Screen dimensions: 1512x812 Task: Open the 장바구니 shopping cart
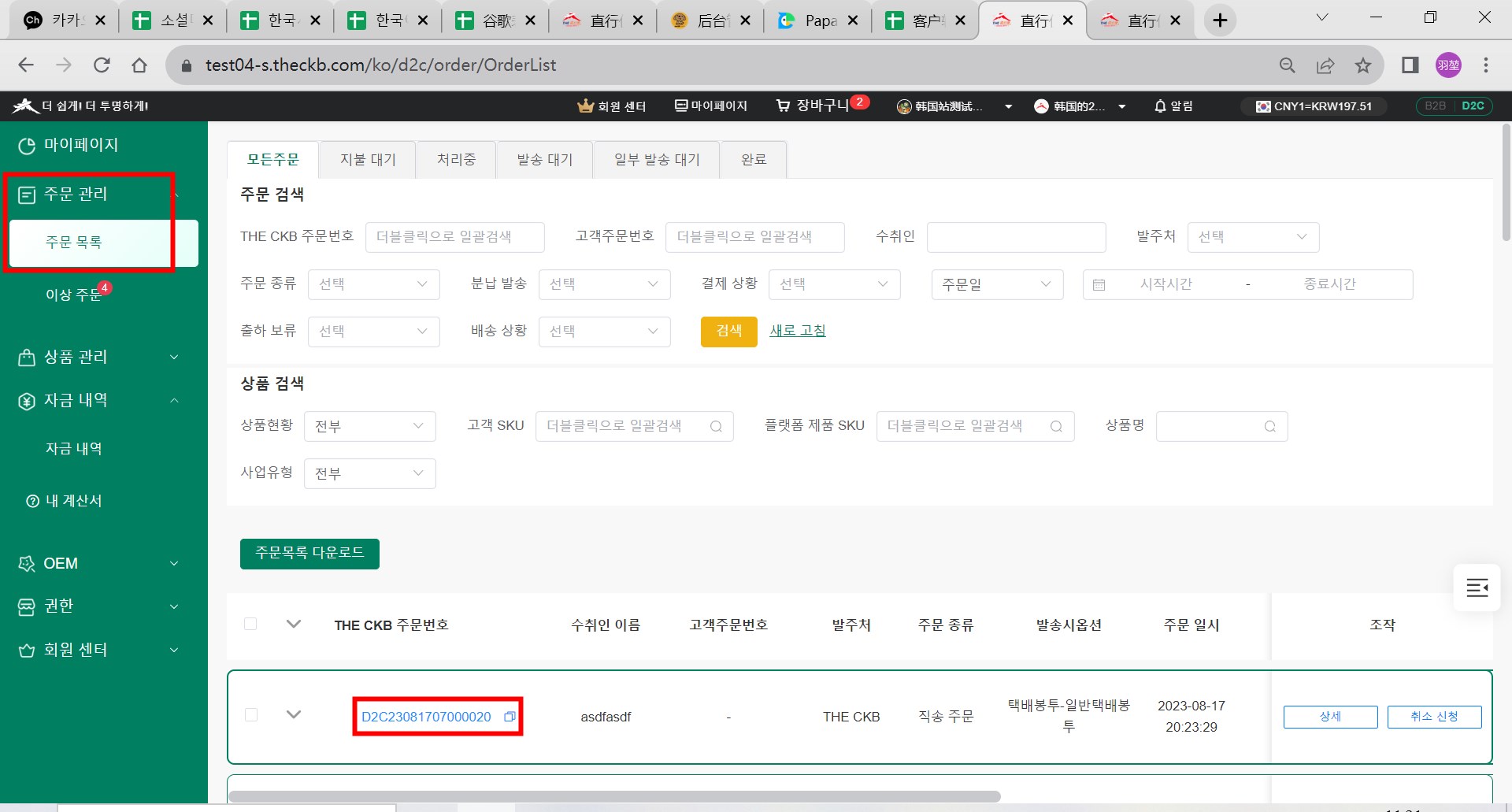pos(821,105)
